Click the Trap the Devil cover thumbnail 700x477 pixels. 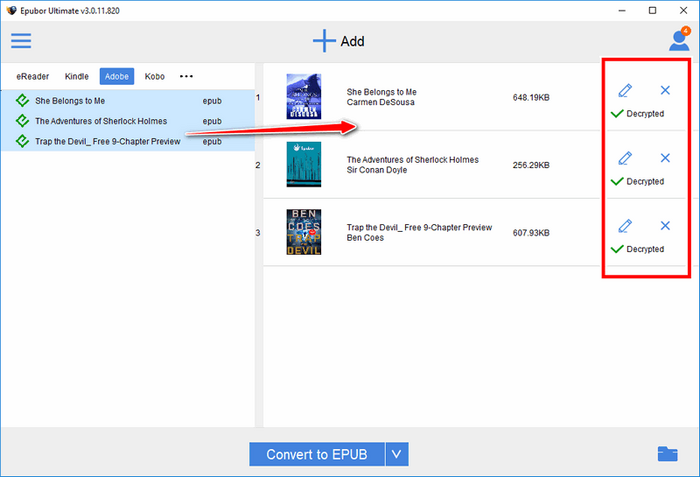click(304, 232)
